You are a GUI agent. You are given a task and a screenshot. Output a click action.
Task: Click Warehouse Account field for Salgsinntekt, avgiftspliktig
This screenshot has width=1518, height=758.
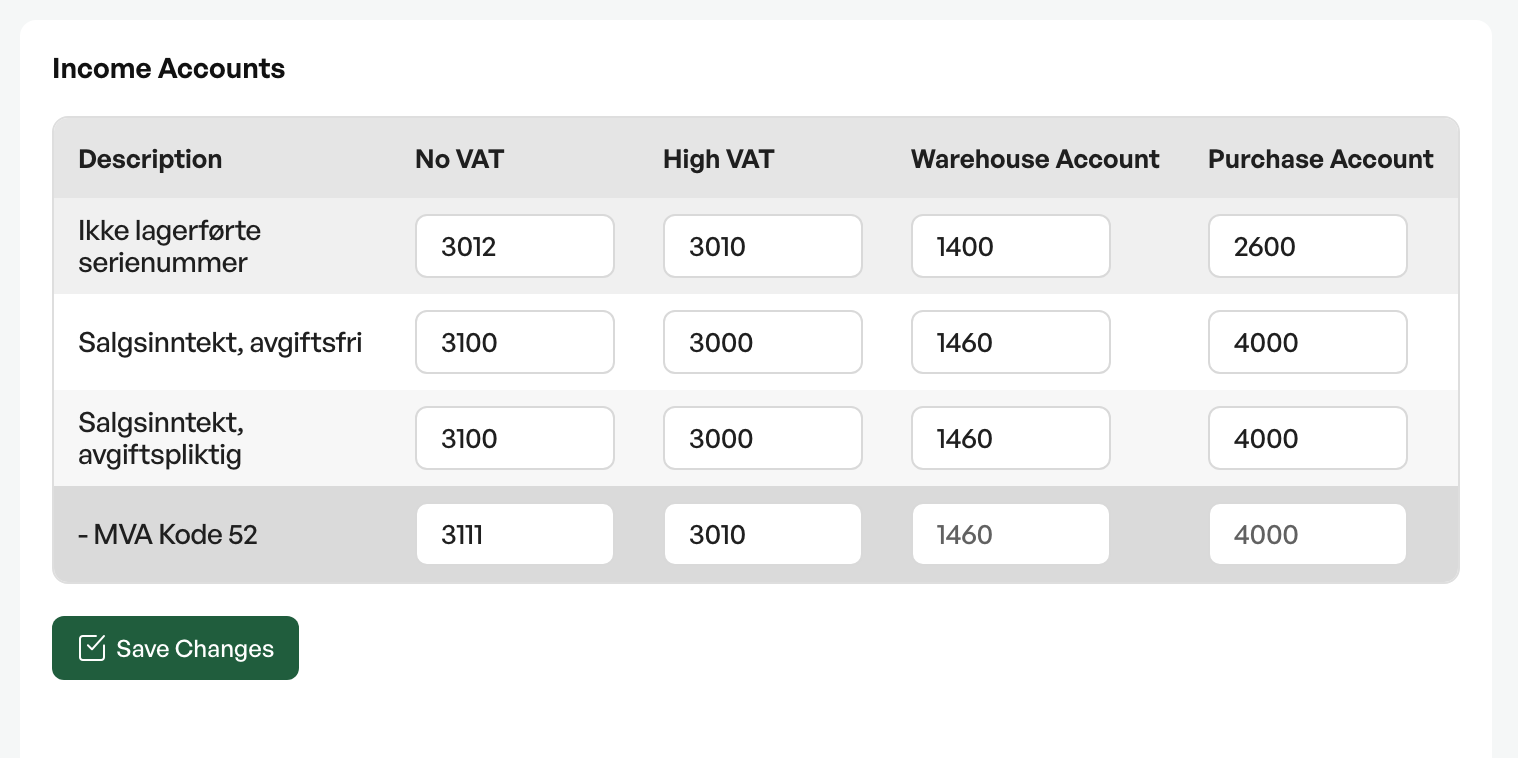[1011, 438]
